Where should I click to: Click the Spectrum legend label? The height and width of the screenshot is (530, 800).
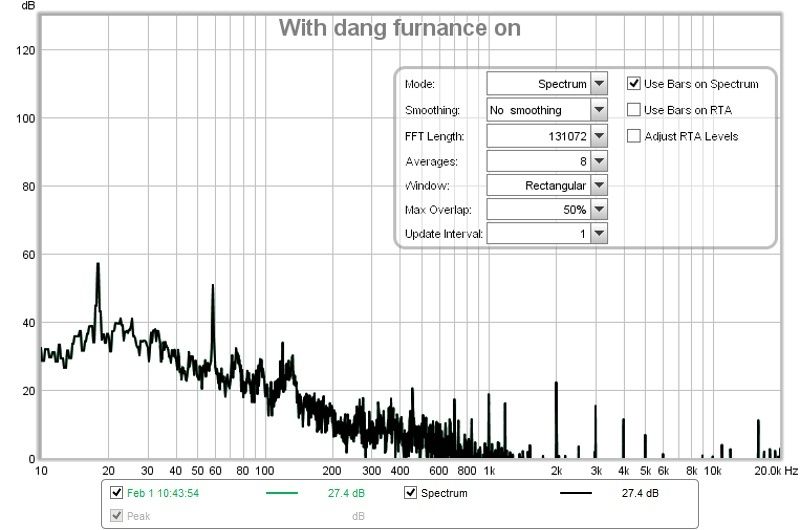coord(444,493)
